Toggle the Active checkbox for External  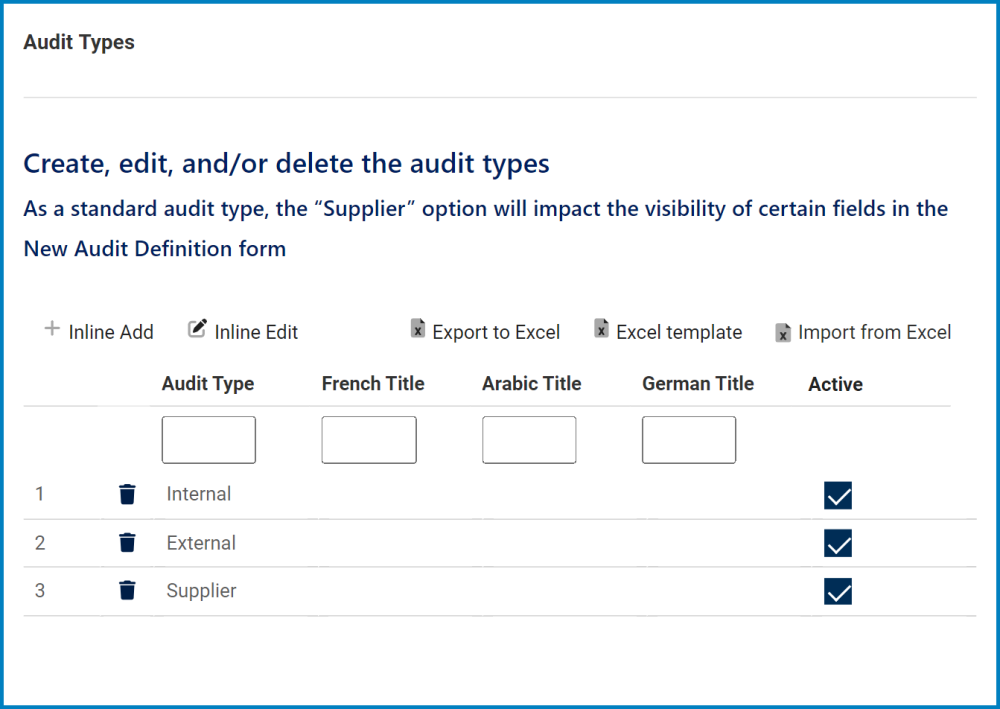(x=837, y=544)
